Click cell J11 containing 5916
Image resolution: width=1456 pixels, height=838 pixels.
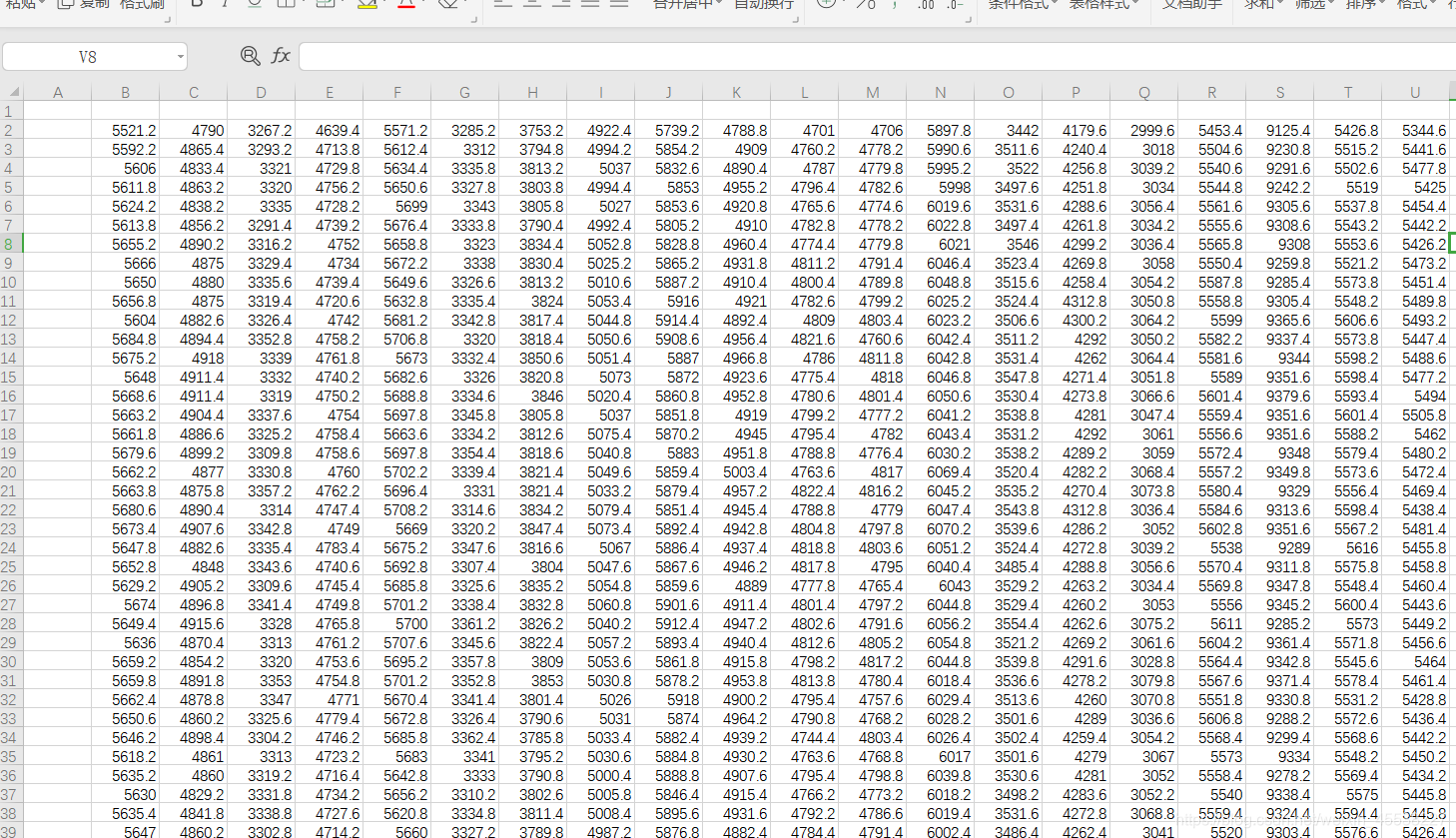(669, 302)
